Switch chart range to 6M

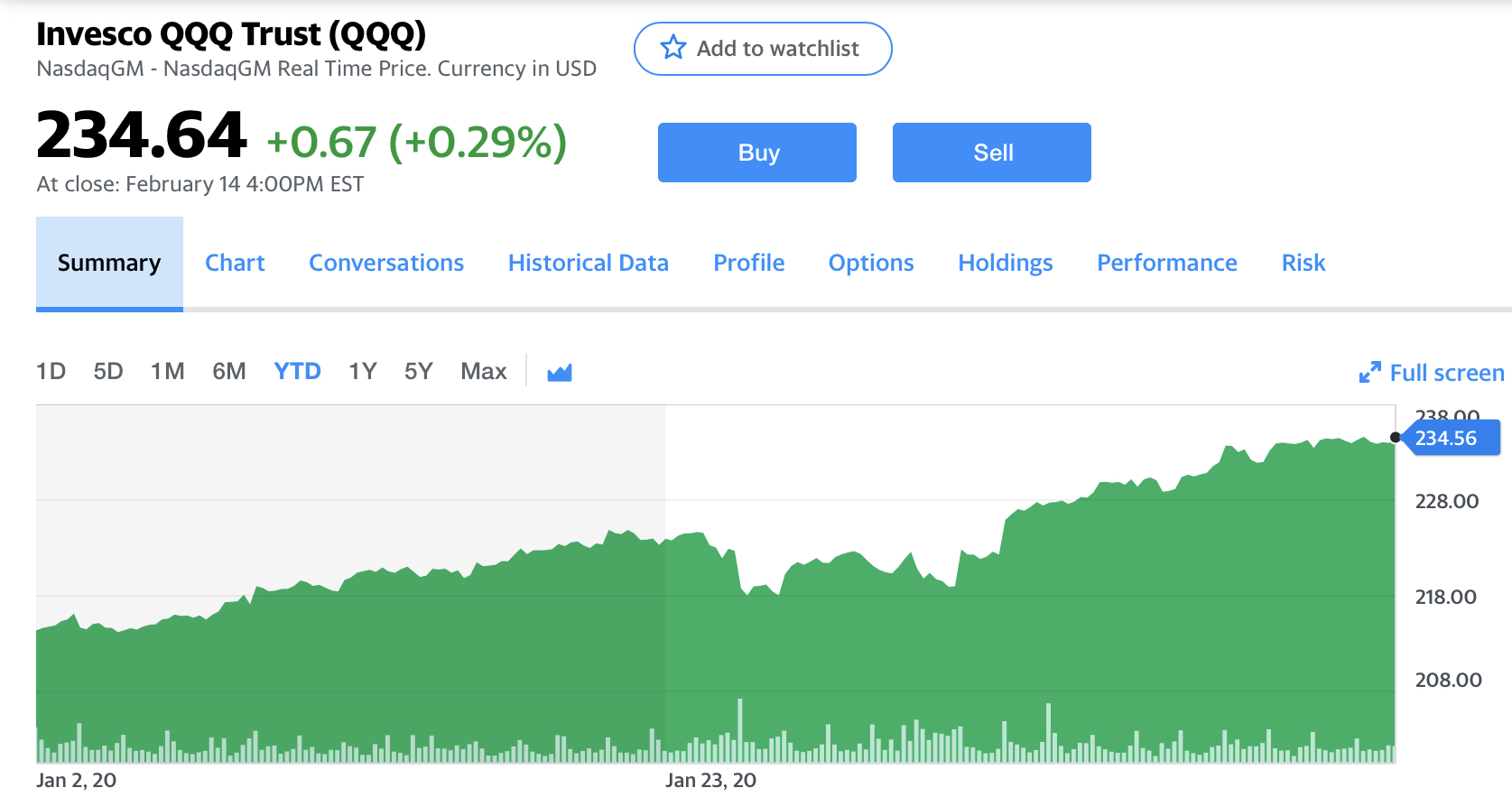(x=229, y=371)
